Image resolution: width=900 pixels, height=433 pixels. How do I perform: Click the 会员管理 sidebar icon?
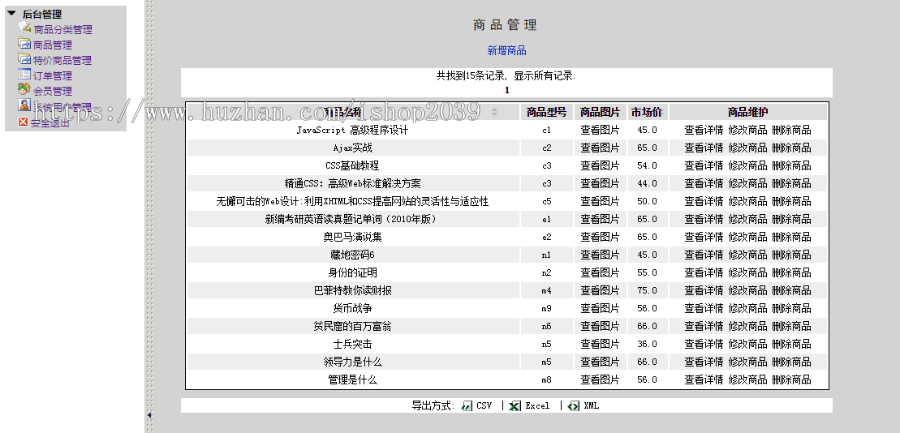(x=25, y=90)
